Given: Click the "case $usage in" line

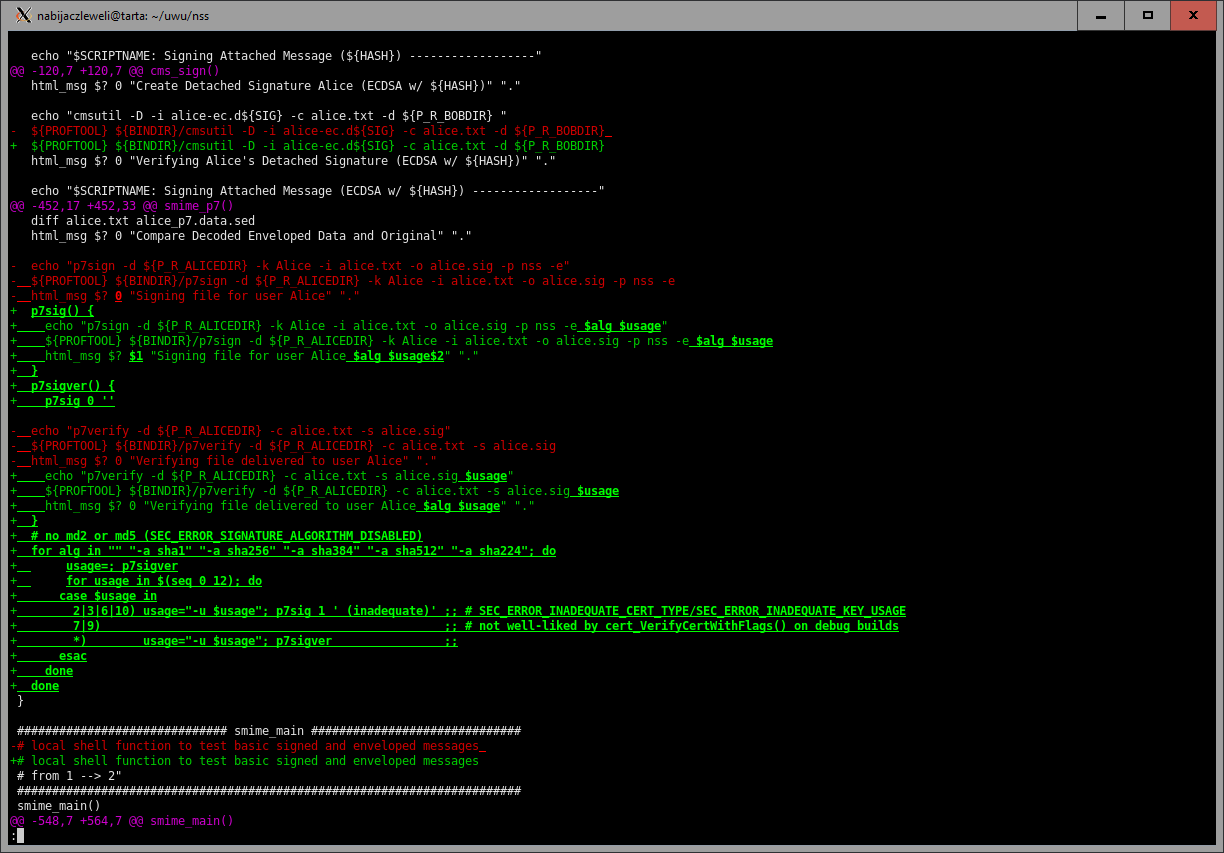Looking at the screenshot, I should (108, 596).
